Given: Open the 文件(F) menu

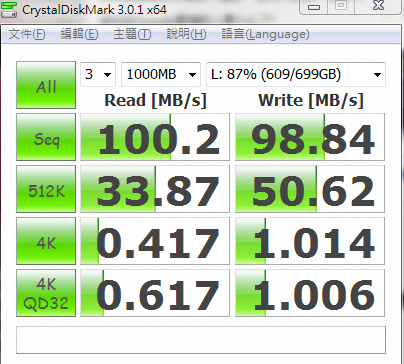Looking at the screenshot, I should (27, 34).
